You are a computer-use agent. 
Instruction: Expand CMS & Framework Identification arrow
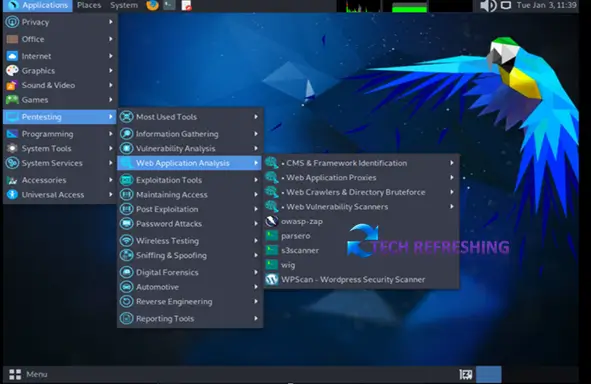click(452, 163)
